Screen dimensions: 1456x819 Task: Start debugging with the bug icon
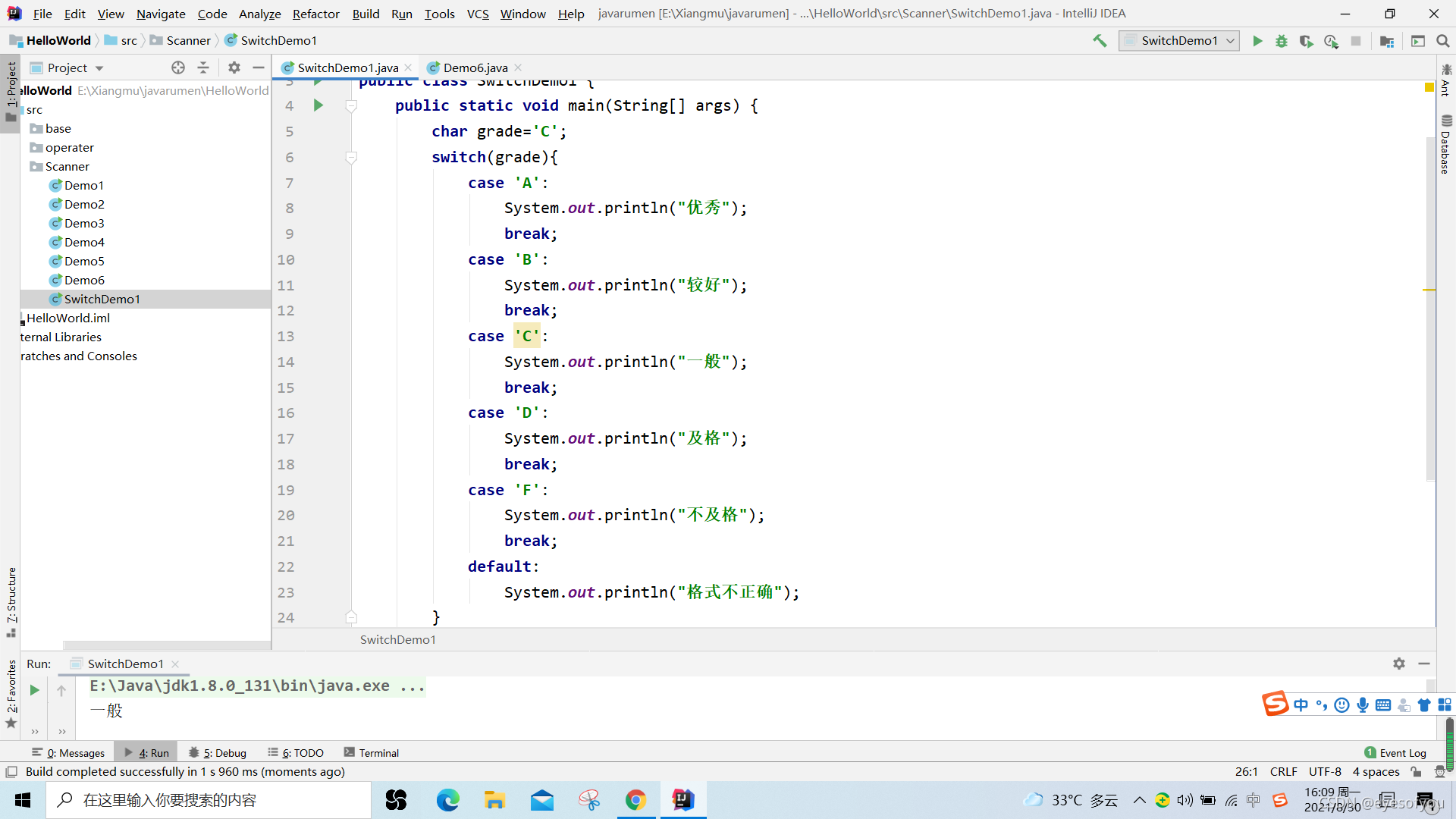tap(1282, 41)
